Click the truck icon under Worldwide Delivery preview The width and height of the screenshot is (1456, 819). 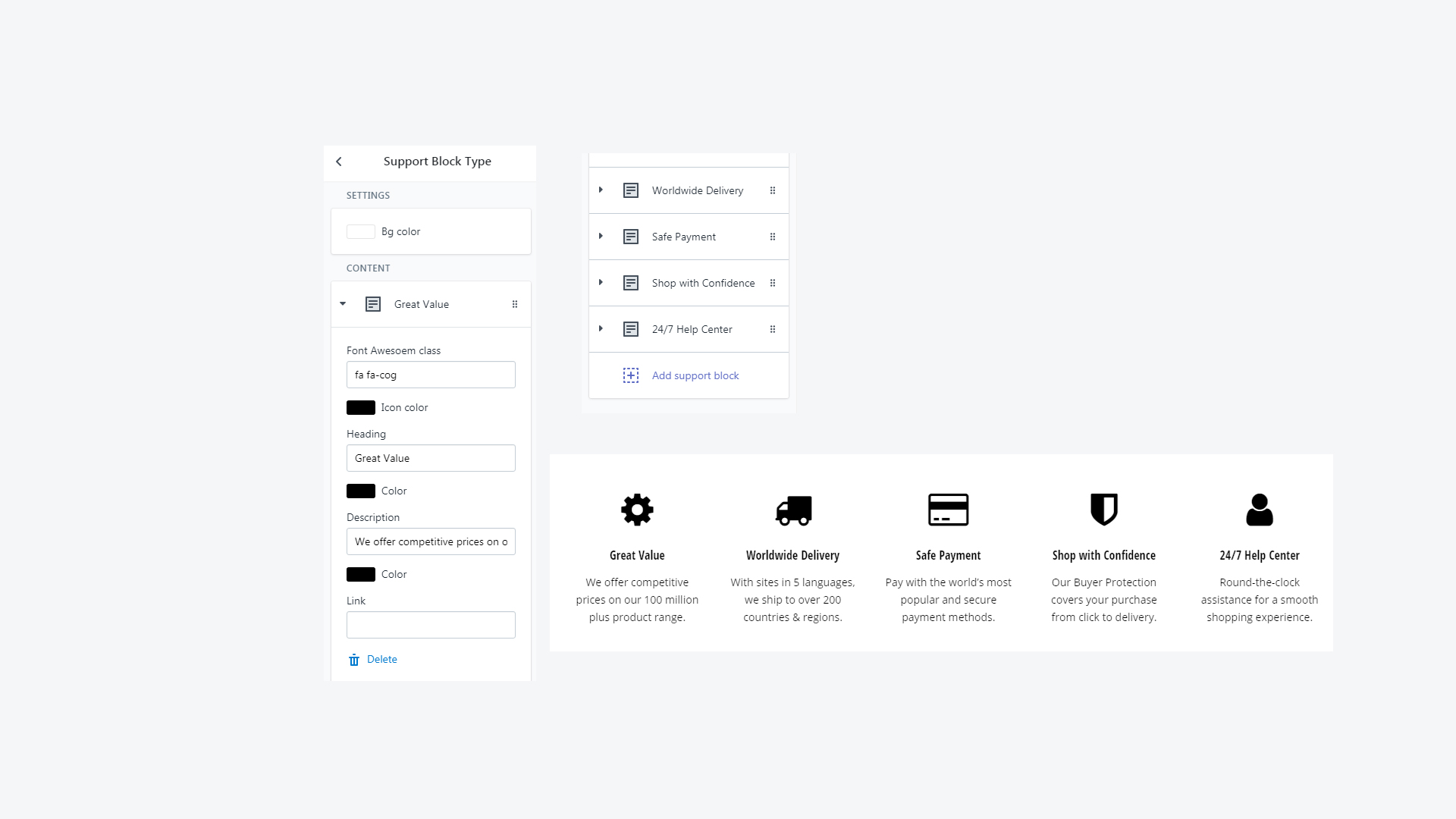point(793,510)
